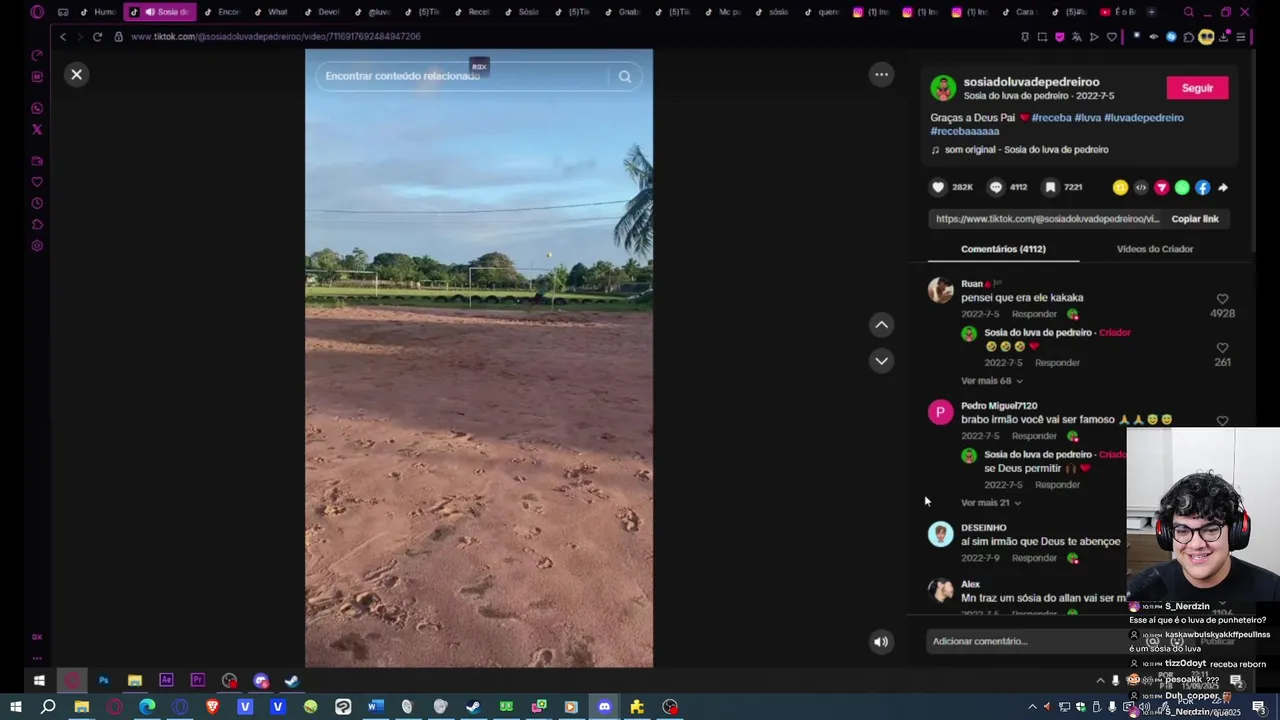Reply to Pedro Miguel7120's comment
This screenshot has height=720, width=1280.
tap(1034, 436)
